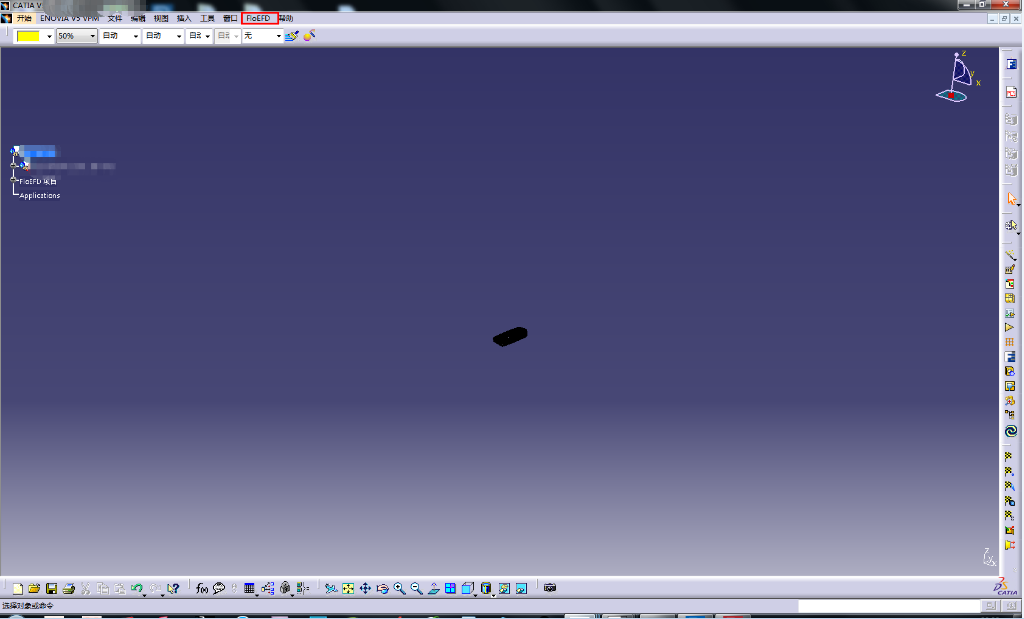Click the Open folder icon
Image resolution: width=1024 pixels, height=619 pixels.
(34, 588)
